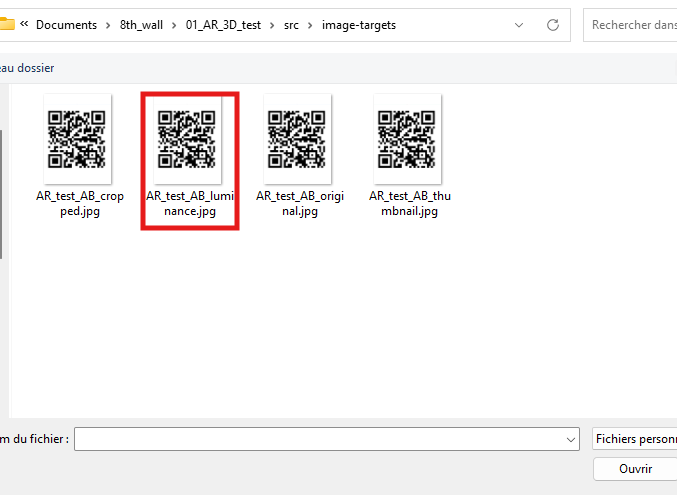The width and height of the screenshot is (677, 495).
Task: Select the AR_test_AB_cropped.jpg QR thumbnail
Action: coord(77,139)
